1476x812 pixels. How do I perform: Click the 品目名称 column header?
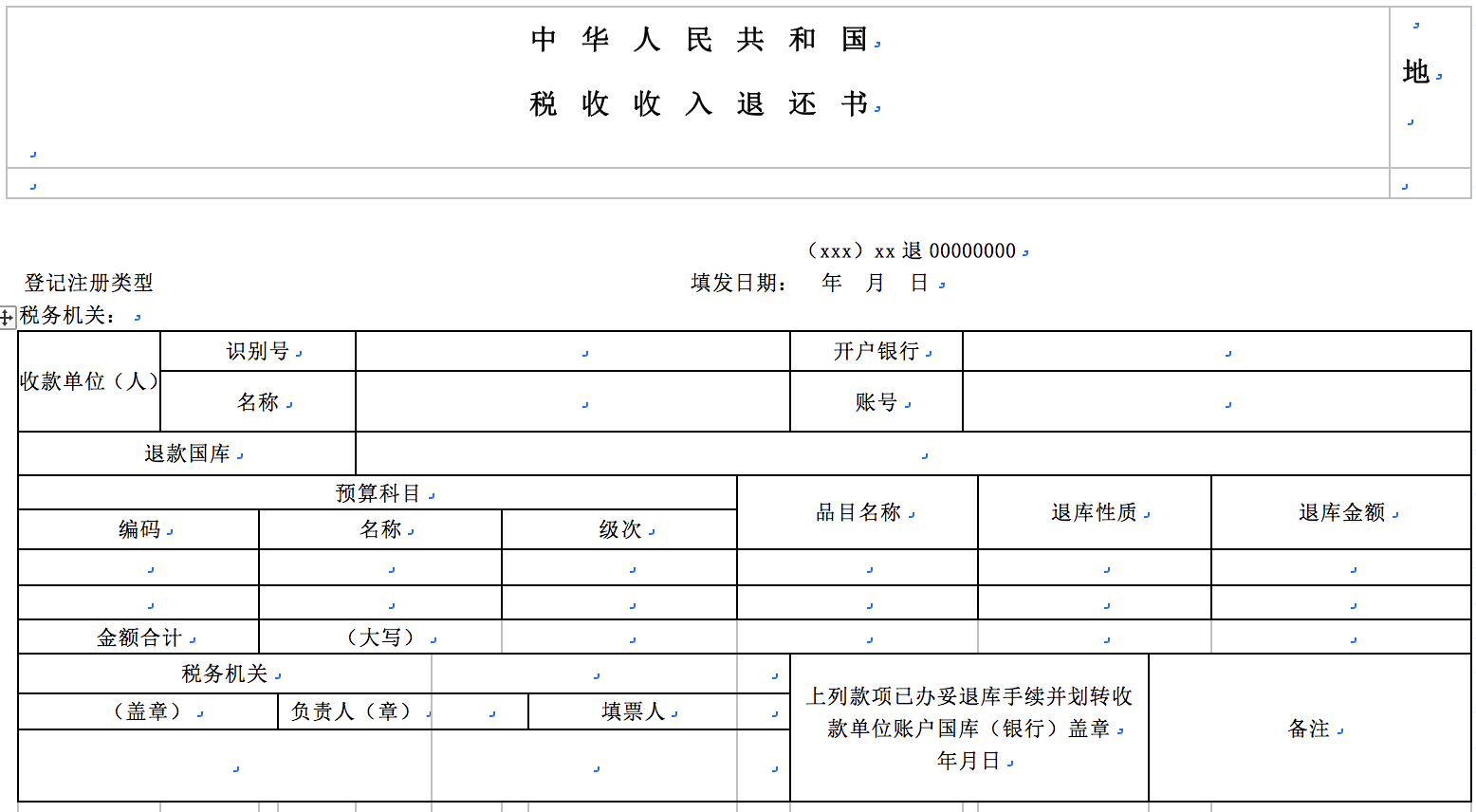click(x=858, y=512)
